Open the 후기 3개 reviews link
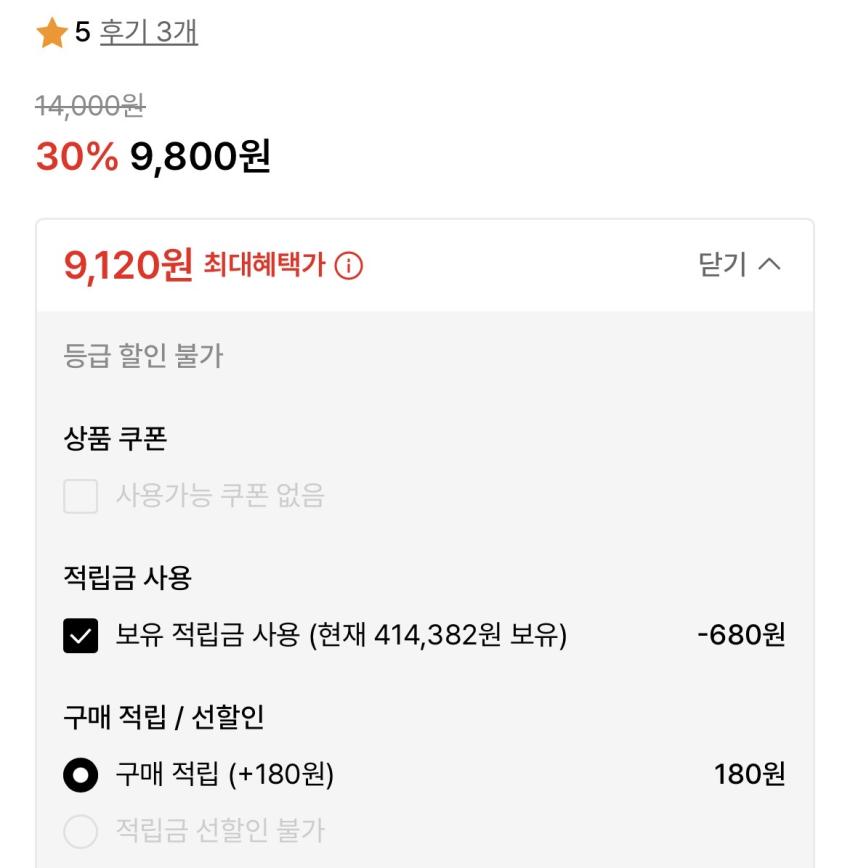Screen dimensions: 850x868 [x=148, y=33]
